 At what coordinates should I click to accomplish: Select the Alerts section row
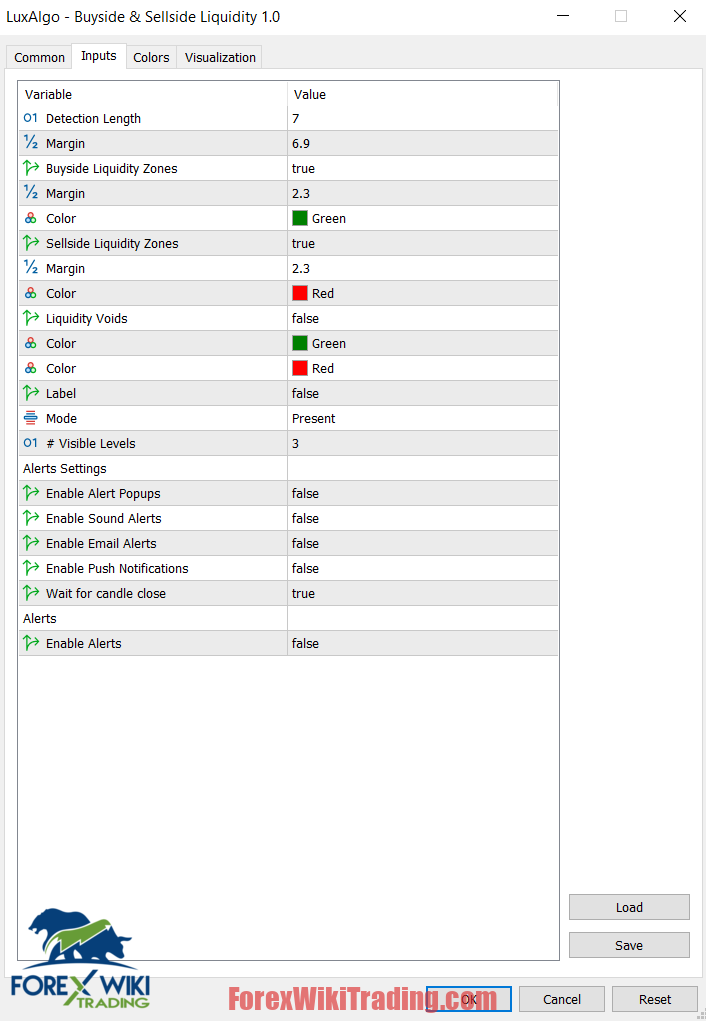[x=289, y=618]
